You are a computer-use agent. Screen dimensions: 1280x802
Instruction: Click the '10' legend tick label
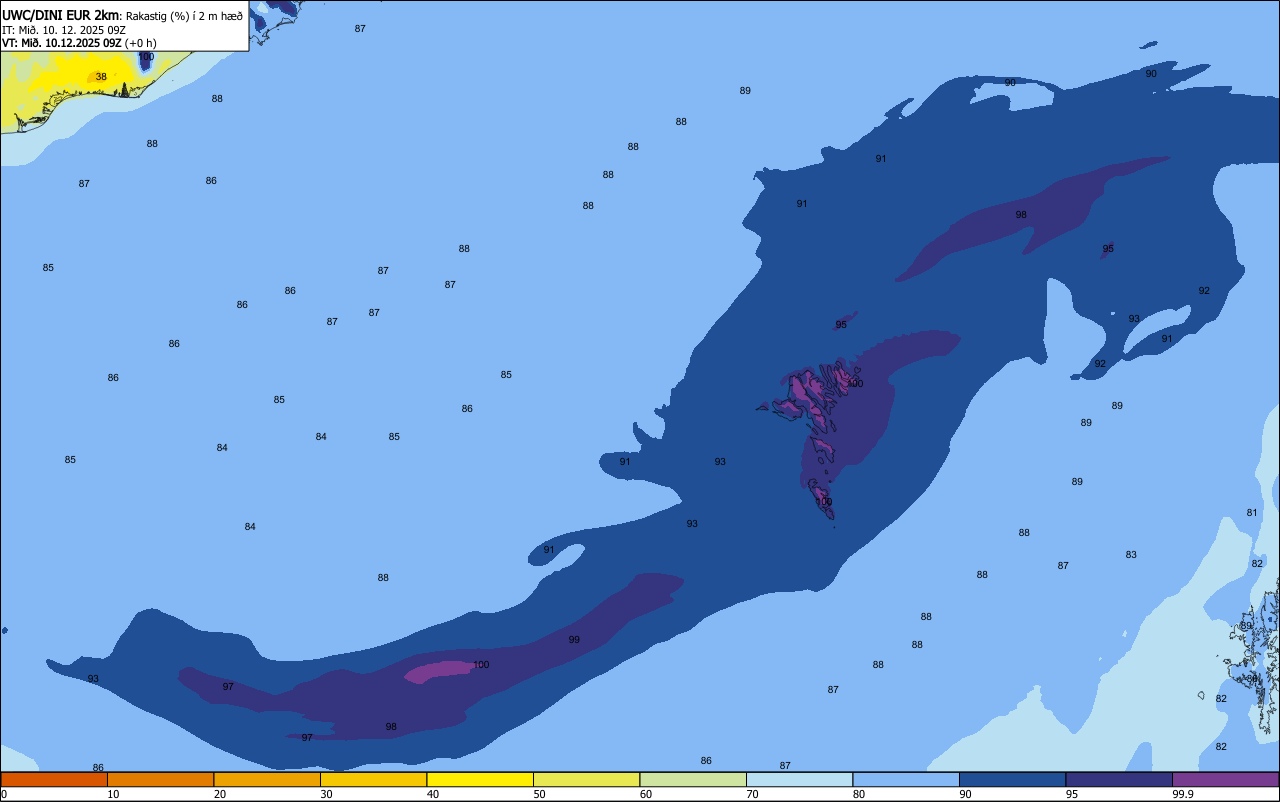pos(113,794)
